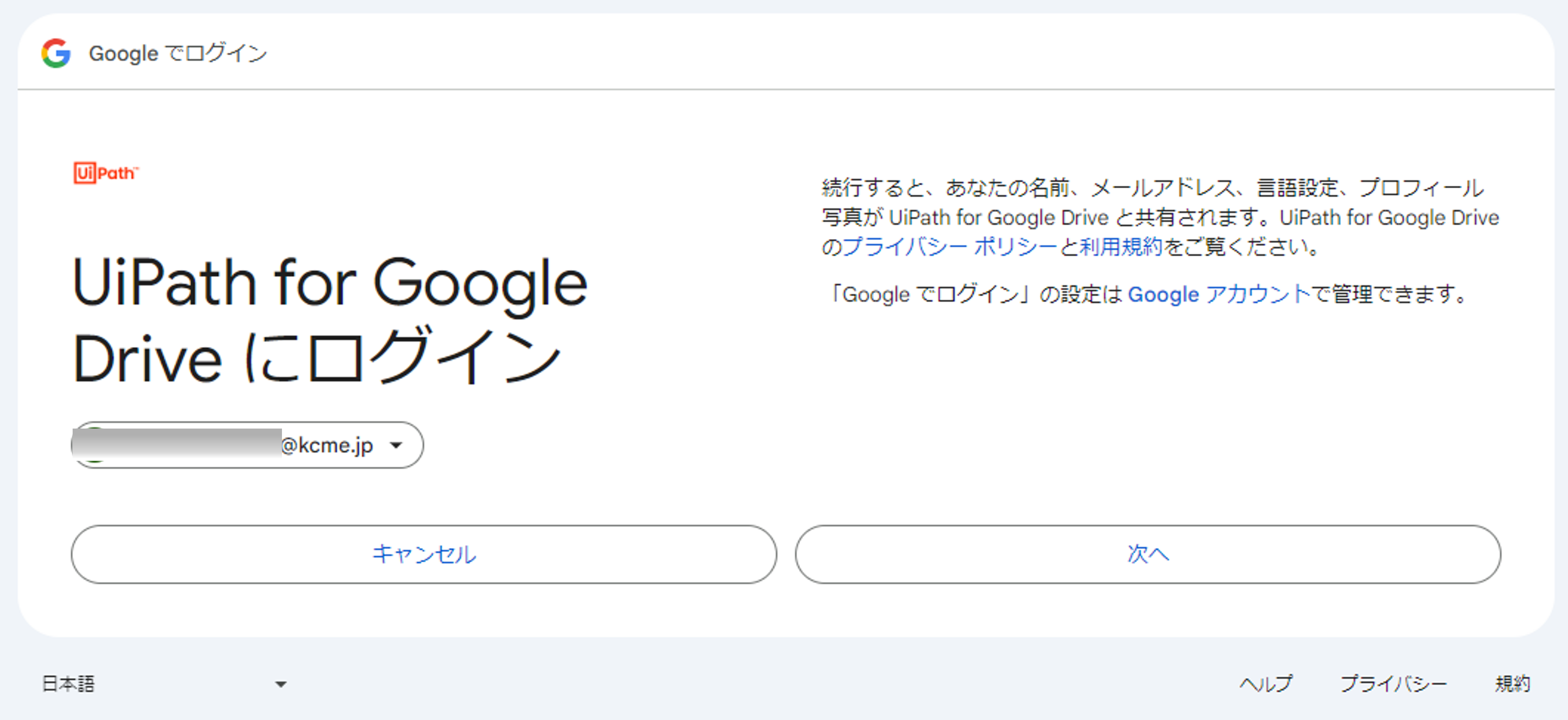
Task: Click the 'UiPath for Google Drive にログイン' heading
Action: pyautogui.click(x=329, y=320)
